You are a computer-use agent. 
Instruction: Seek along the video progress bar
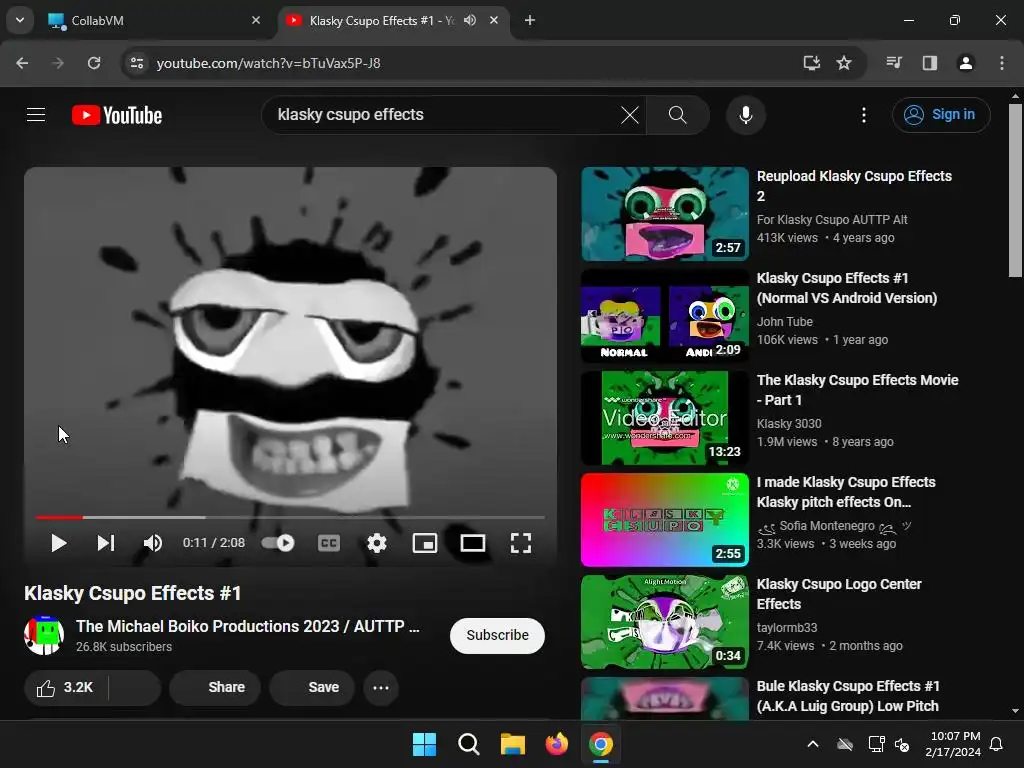[290, 517]
